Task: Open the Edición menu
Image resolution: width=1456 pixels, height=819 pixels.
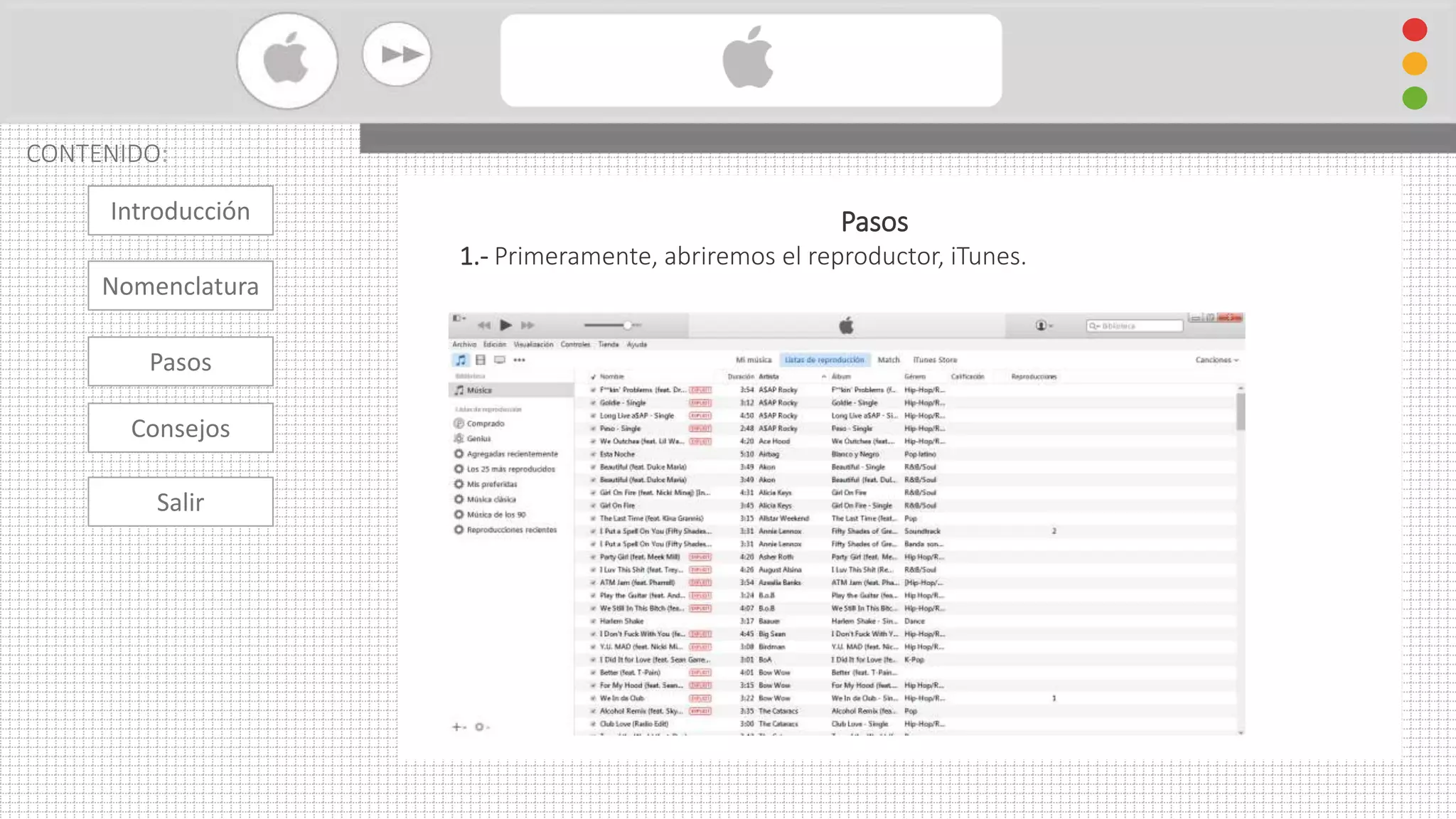Action: tap(495, 344)
